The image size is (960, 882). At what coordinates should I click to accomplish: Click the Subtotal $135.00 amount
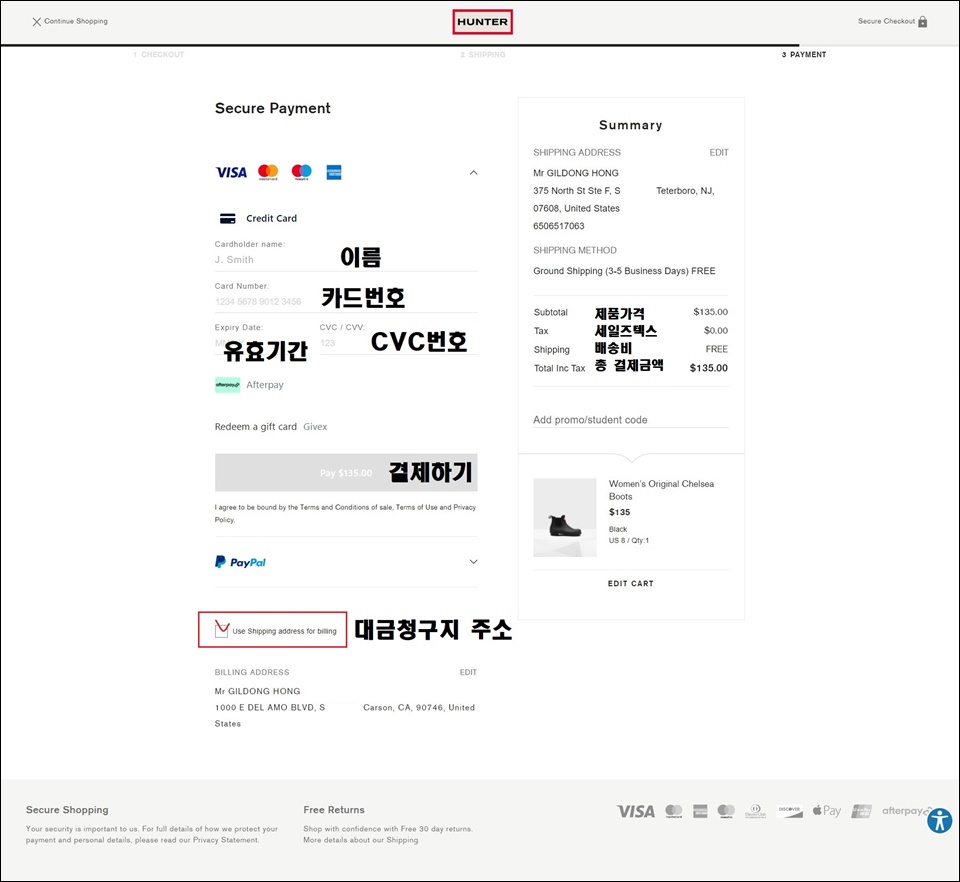click(x=710, y=312)
